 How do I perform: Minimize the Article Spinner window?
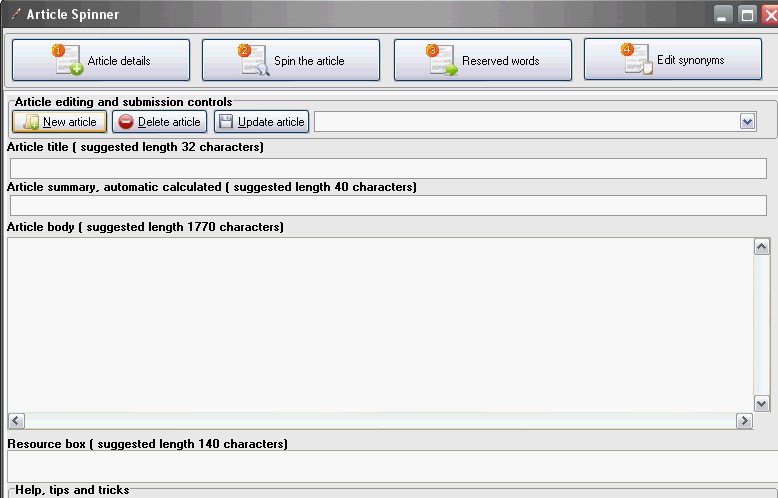(x=723, y=14)
